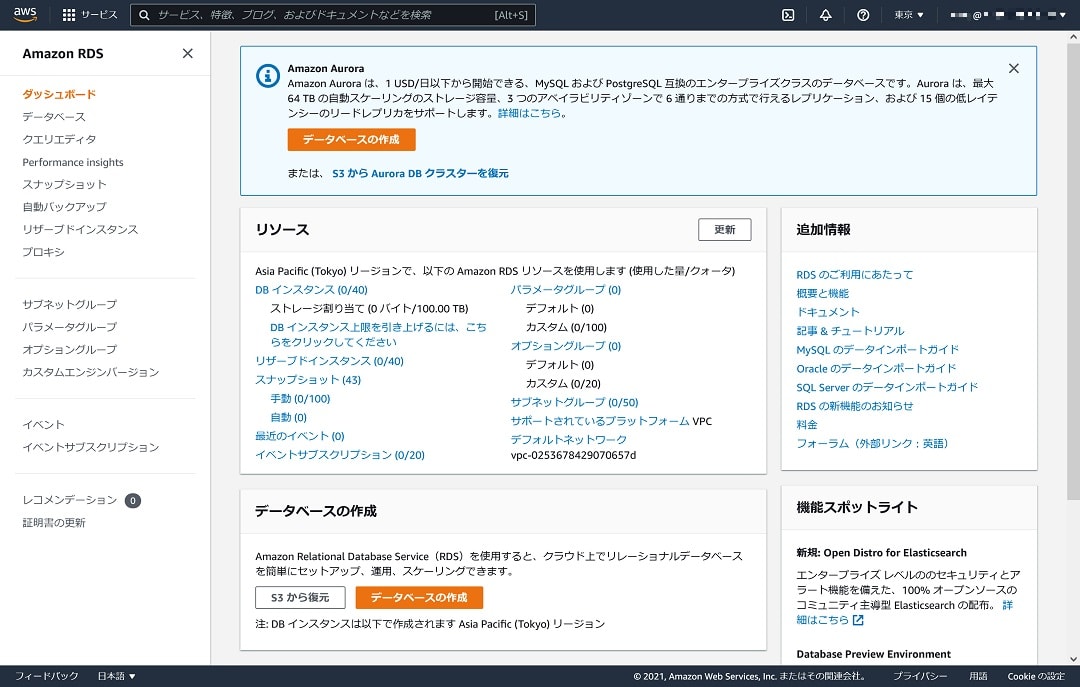Image resolution: width=1080 pixels, height=687 pixels.
Task: Select ダッシュボード in the sidebar
Action: (x=59, y=94)
